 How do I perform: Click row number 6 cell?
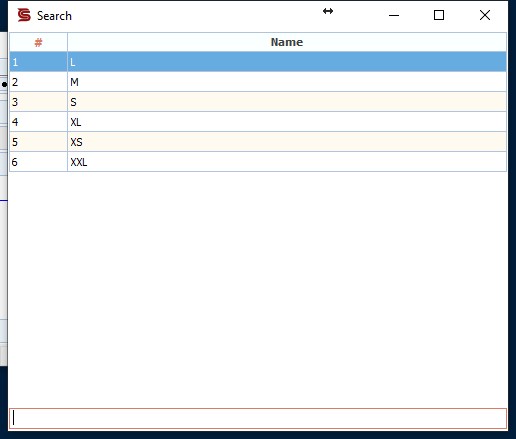(x=38, y=162)
